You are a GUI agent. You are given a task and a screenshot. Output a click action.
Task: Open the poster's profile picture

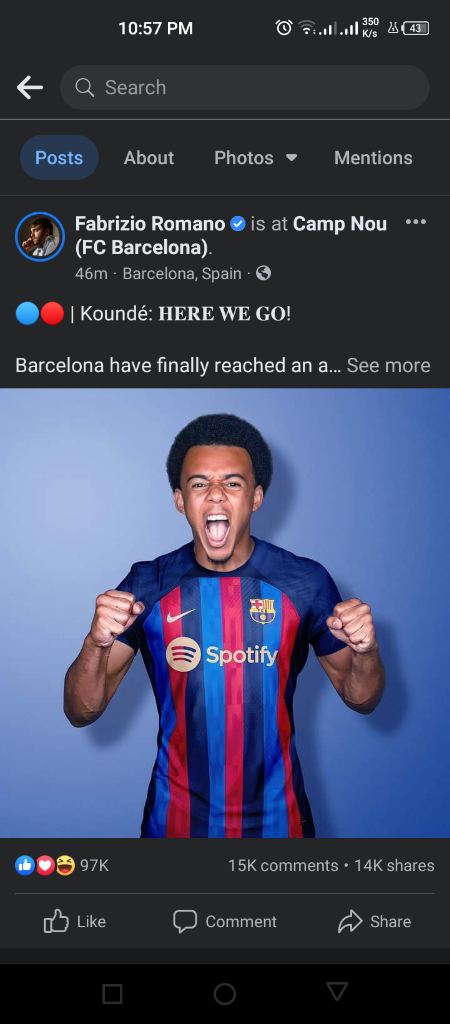(x=40, y=236)
